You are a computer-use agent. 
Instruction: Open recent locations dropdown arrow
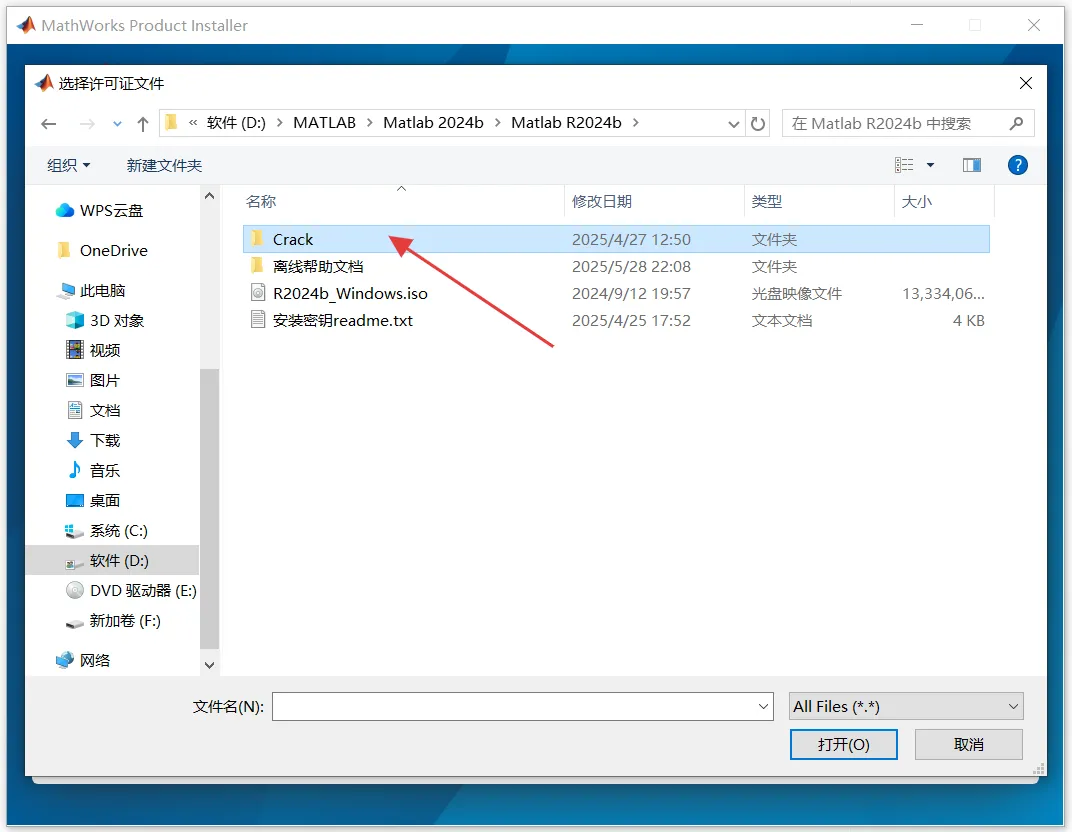(x=118, y=124)
